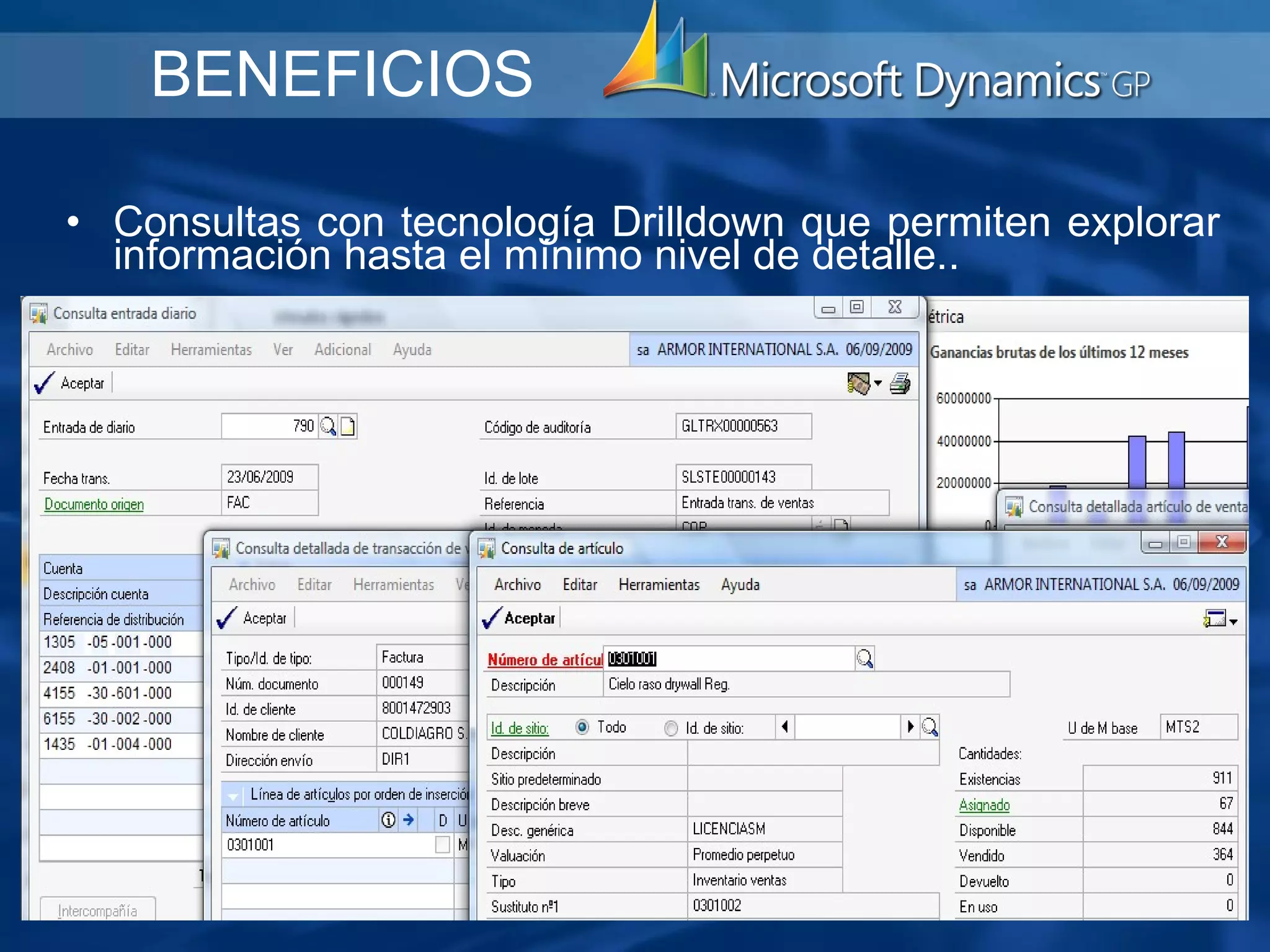This screenshot has height=952, width=1270.
Task: Click the Id. de sitio link
Action: coord(519,728)
